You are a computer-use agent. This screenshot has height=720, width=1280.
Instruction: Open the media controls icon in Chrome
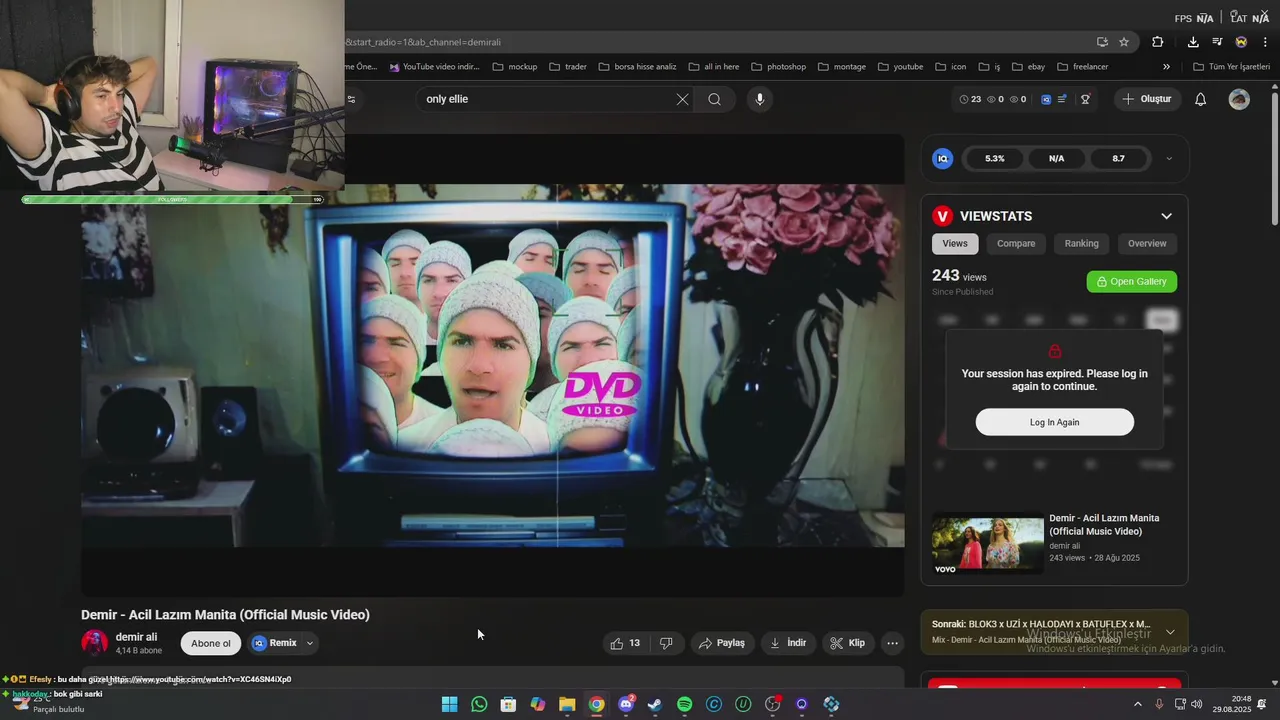(x=1217, y=42)
